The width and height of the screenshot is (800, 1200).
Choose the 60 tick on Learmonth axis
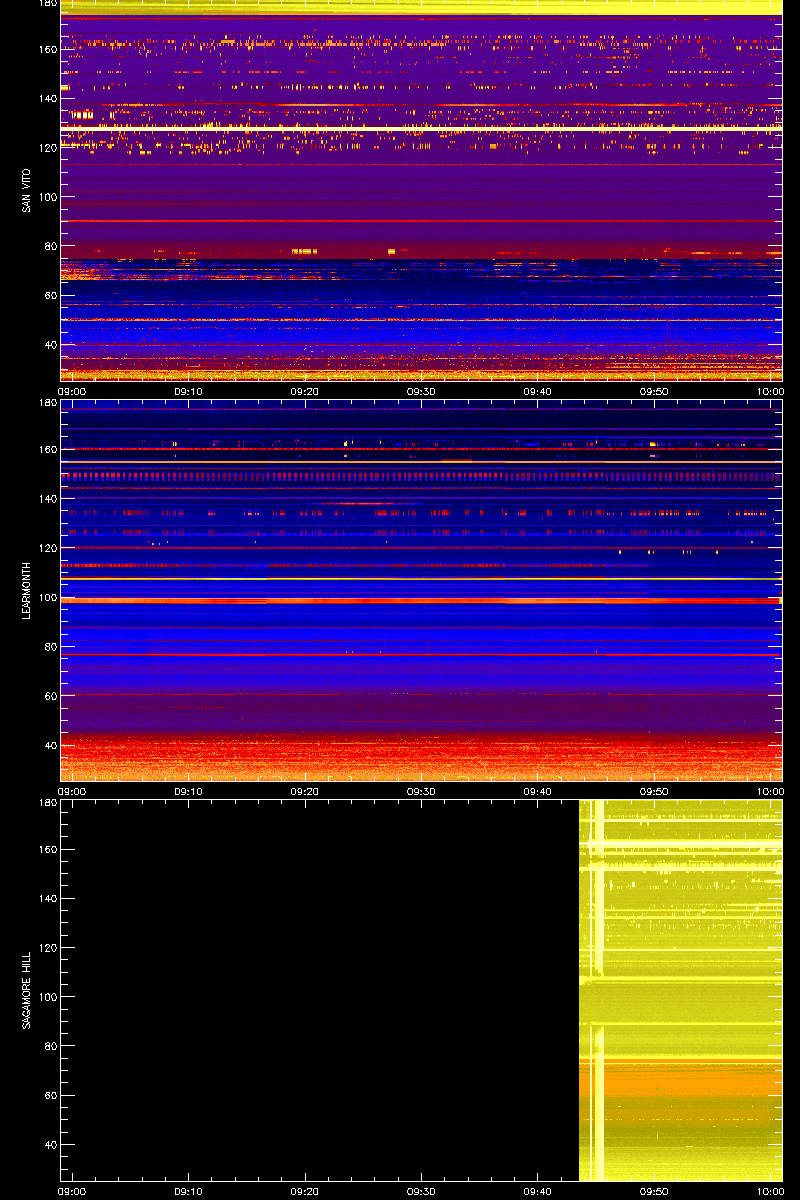pos(49,696)
